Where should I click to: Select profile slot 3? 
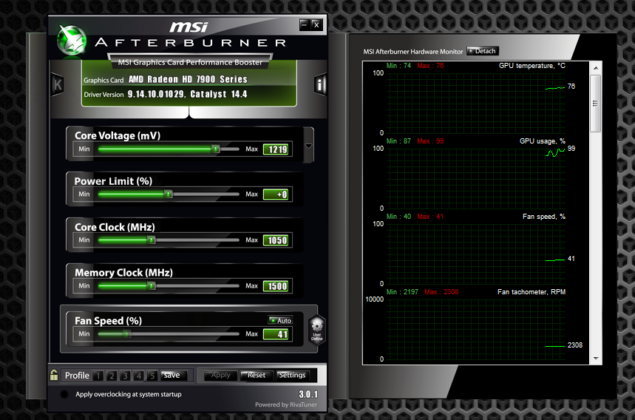coord(125,376)
